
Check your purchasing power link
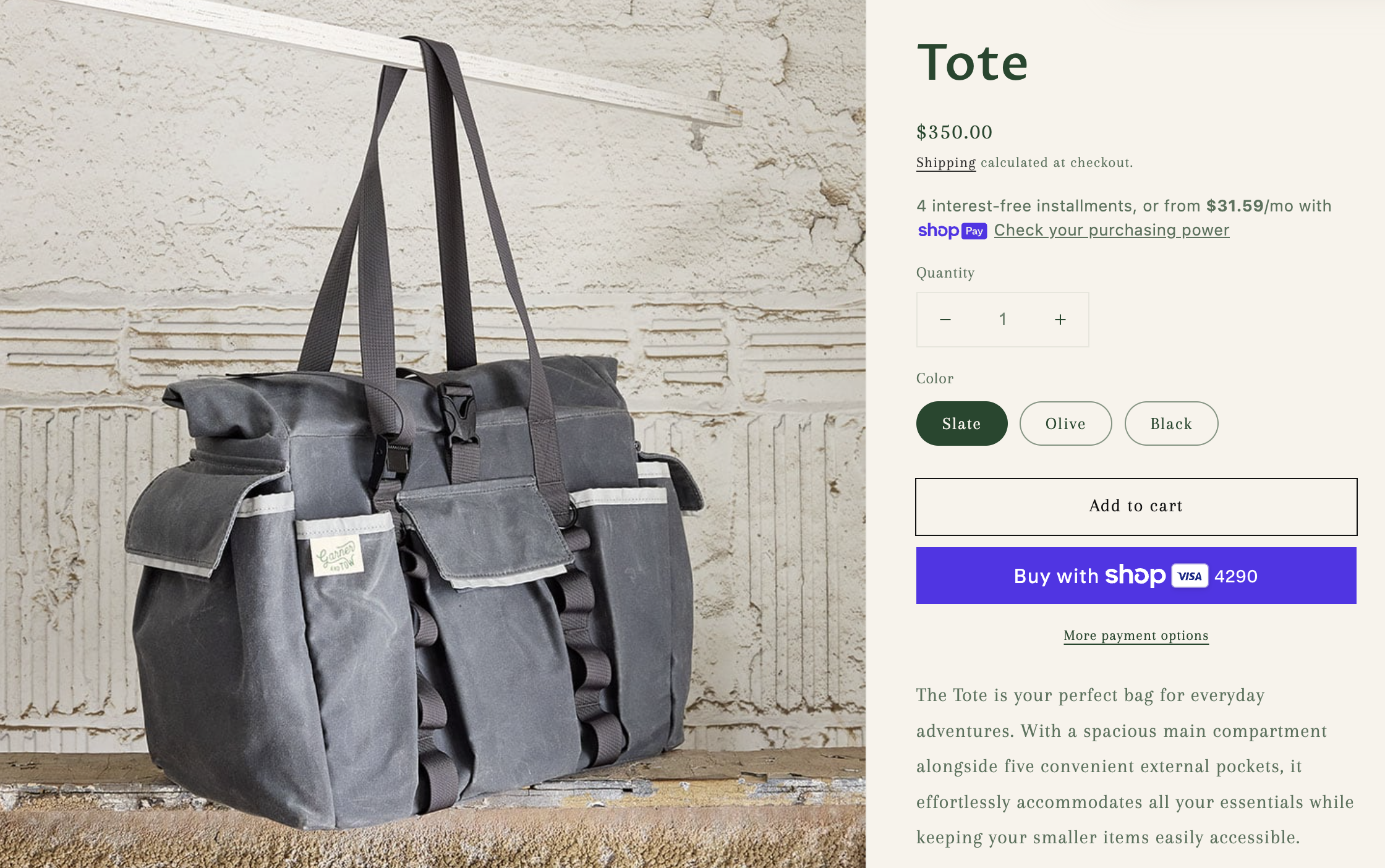(x=1112, y=230)
